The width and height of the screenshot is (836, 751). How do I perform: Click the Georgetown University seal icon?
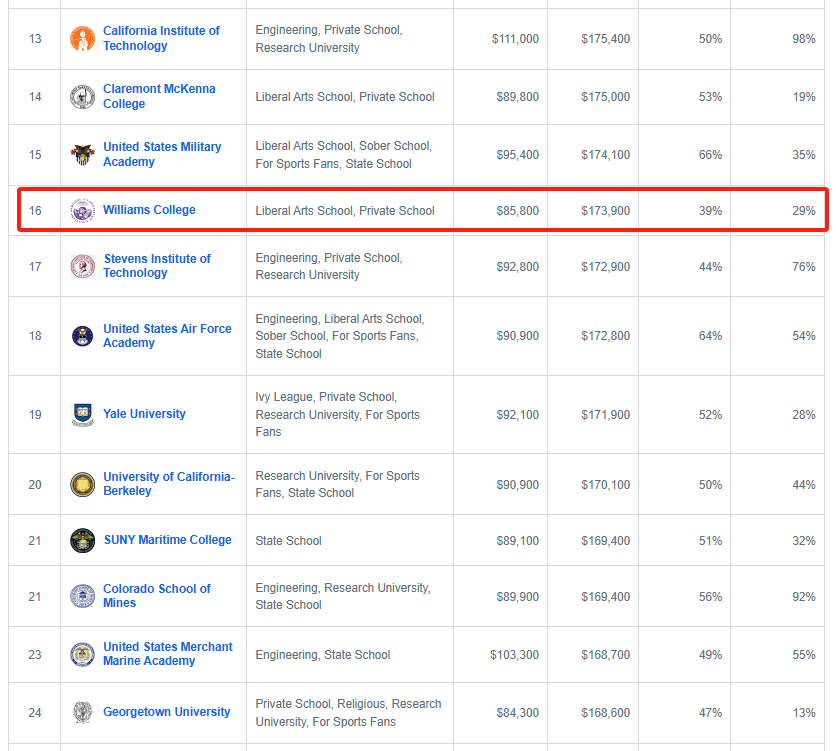click(83, 713)
